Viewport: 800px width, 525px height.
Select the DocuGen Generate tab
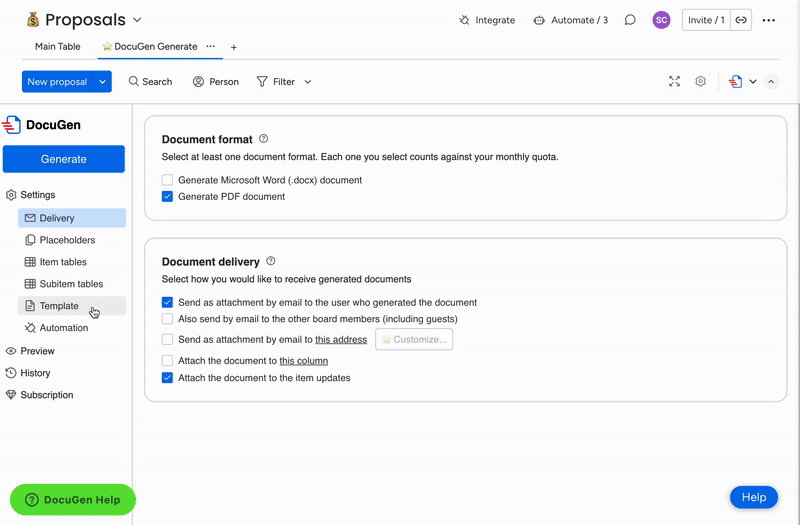[150, 46]
